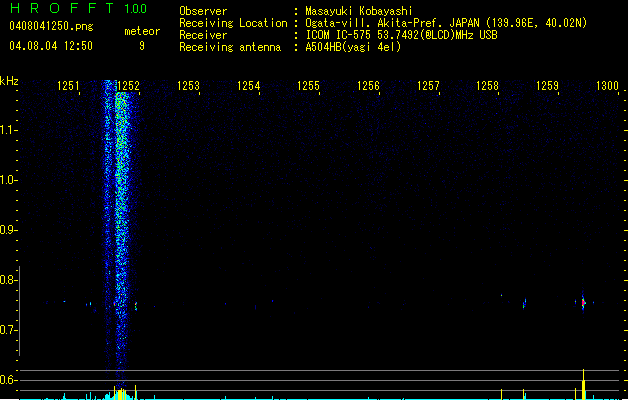Click the 1257 time axis label

(428, 86)
